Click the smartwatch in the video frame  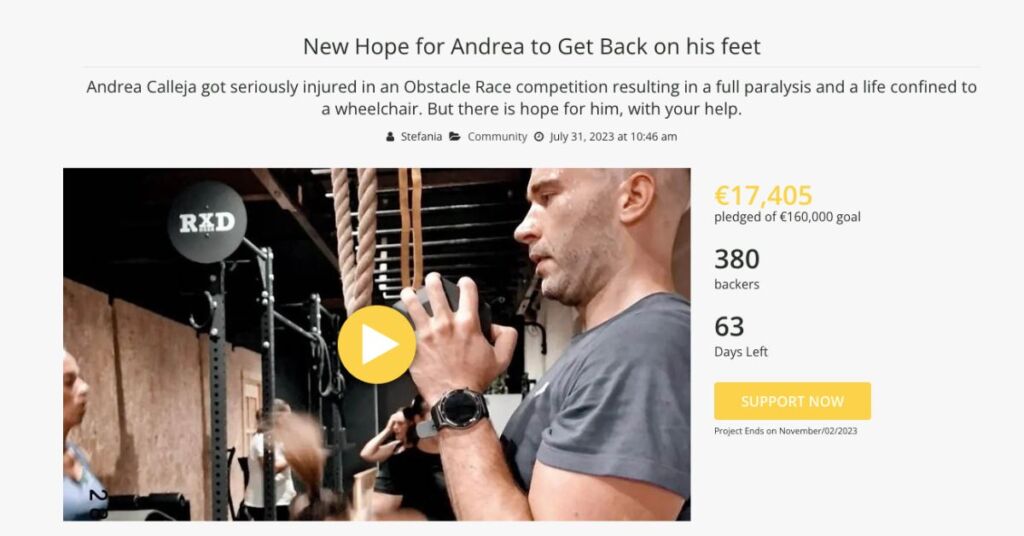(x=460, y=410)
